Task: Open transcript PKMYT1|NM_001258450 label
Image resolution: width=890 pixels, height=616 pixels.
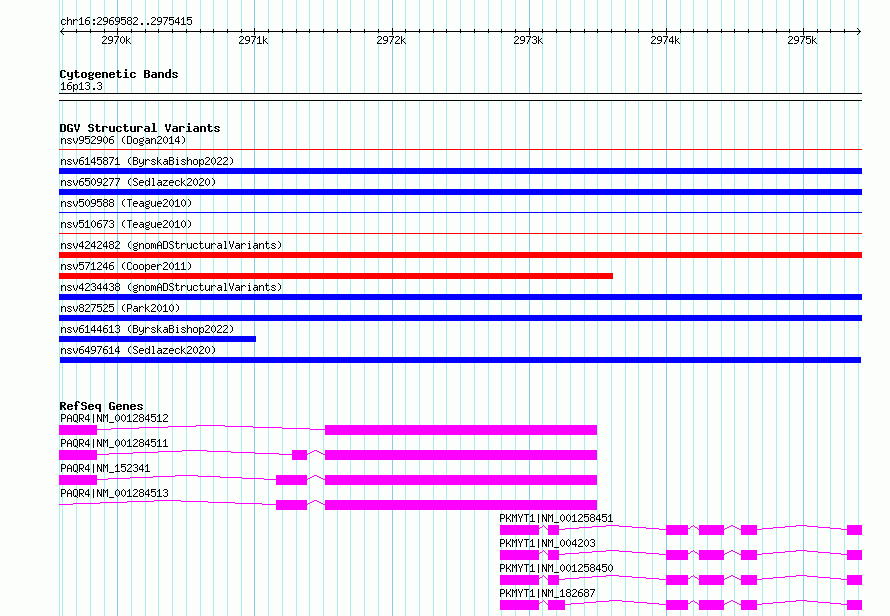Action: pos(556,568)
